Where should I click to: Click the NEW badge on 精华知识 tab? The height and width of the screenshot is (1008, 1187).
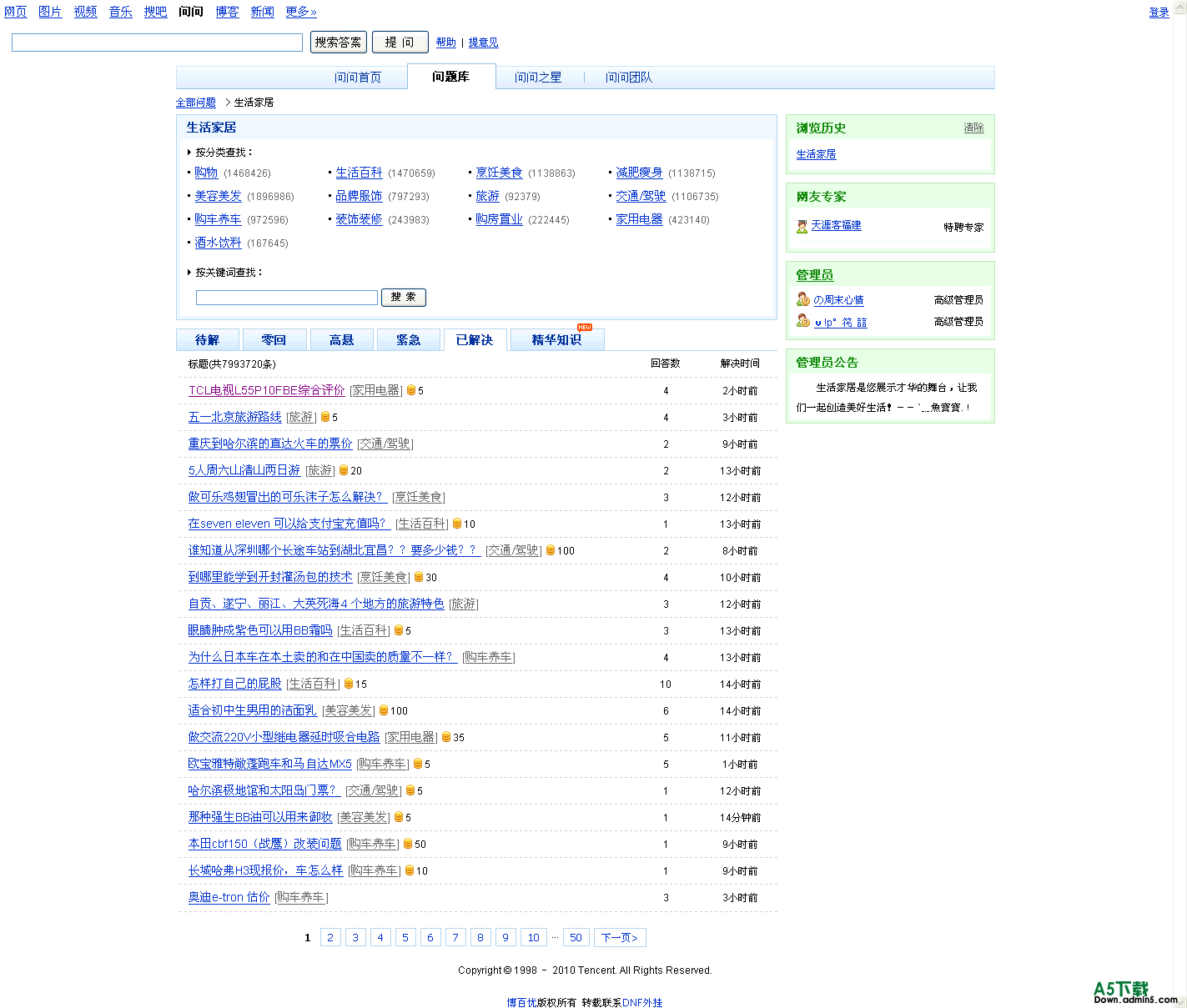(x=585, y=328)
